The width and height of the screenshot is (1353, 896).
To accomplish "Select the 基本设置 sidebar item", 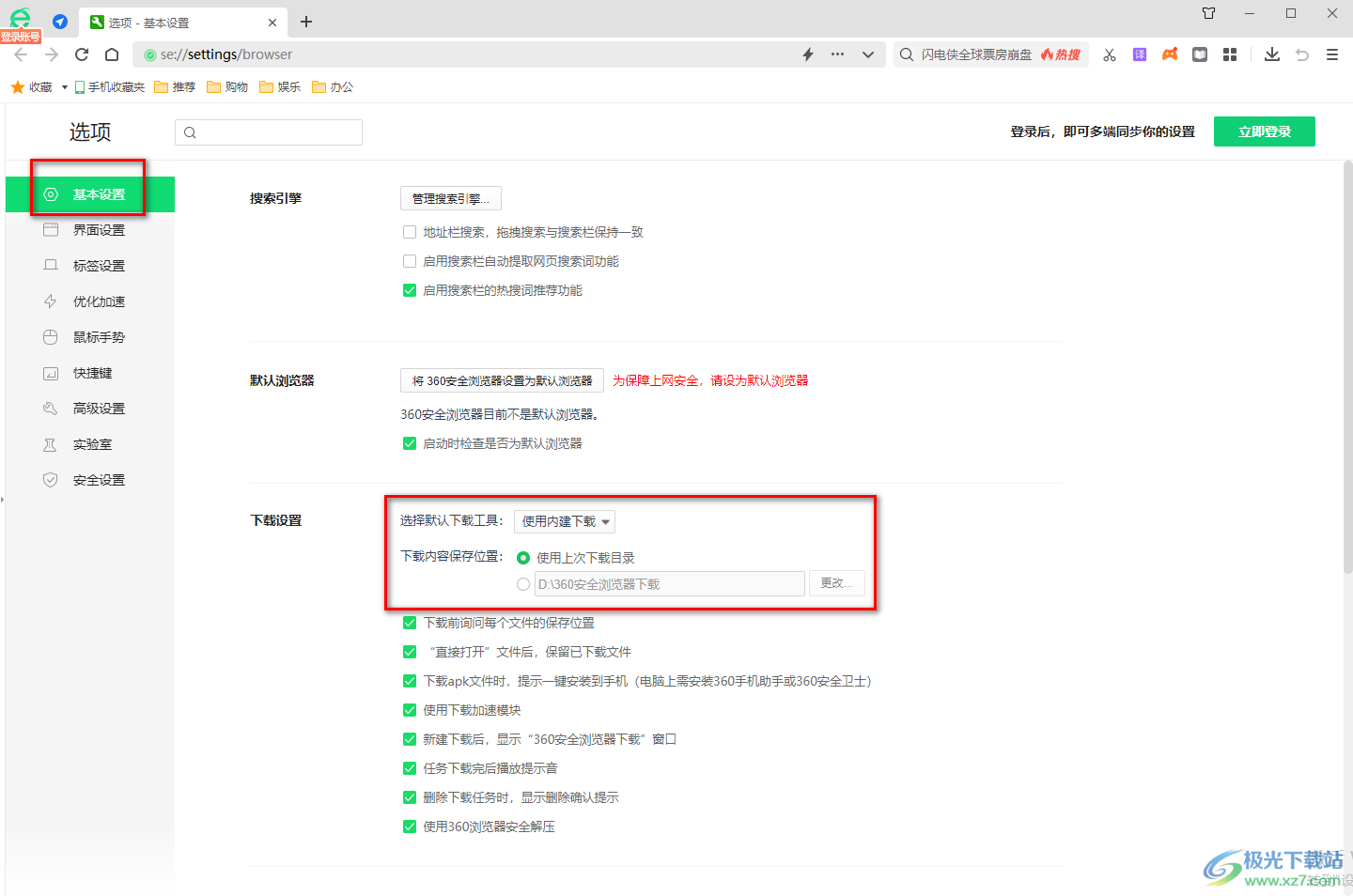I will [x=90, y=194].
